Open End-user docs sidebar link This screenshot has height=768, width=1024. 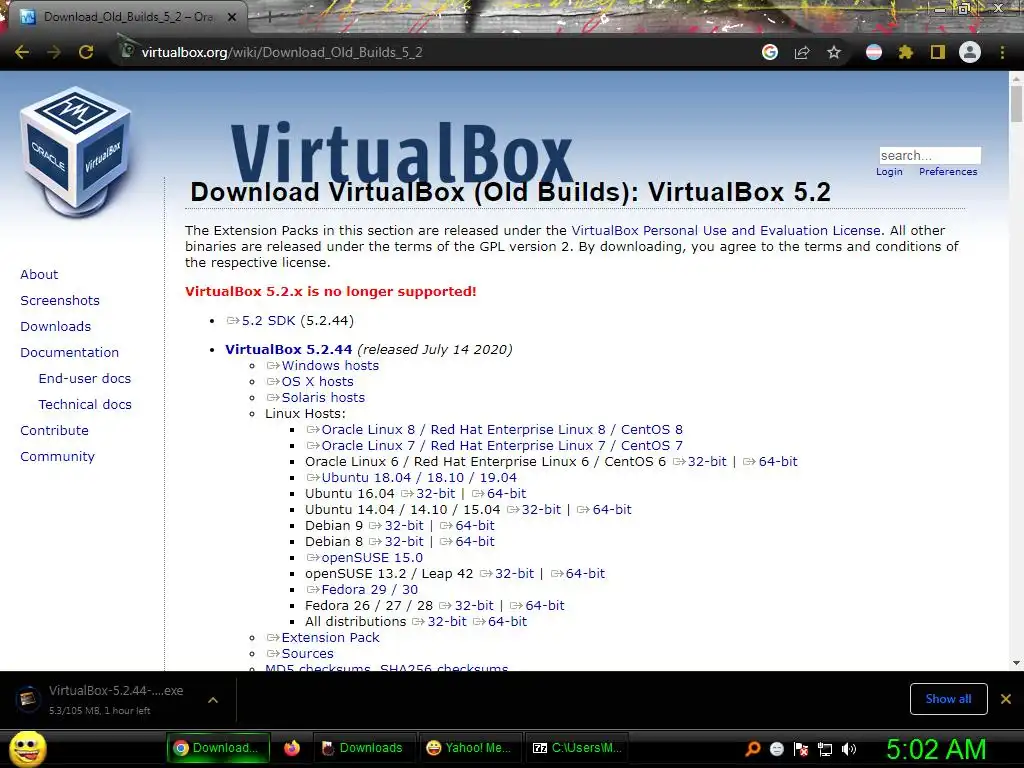click(85, 379)
